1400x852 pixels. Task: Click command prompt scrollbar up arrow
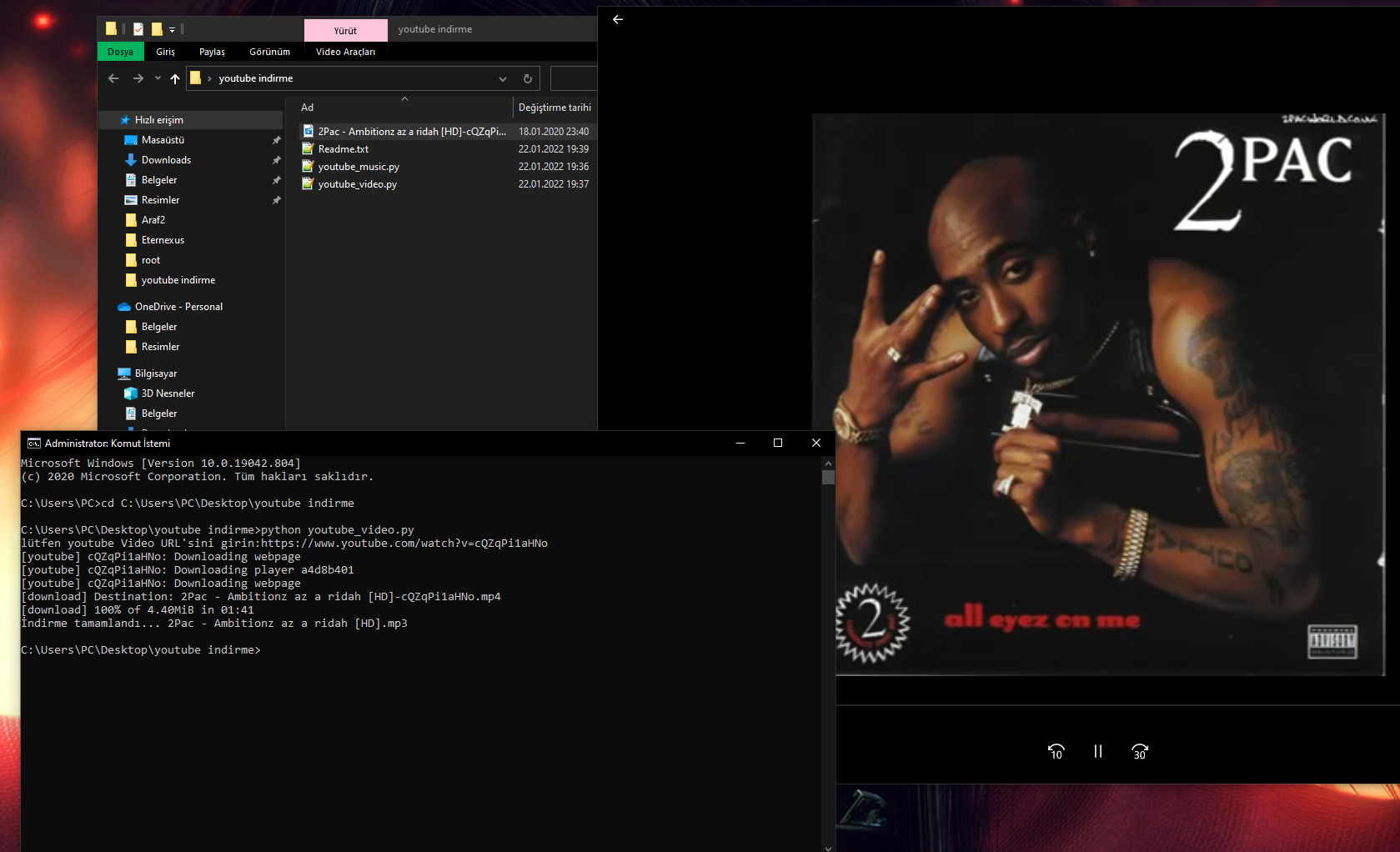click(x=828, y=463)
